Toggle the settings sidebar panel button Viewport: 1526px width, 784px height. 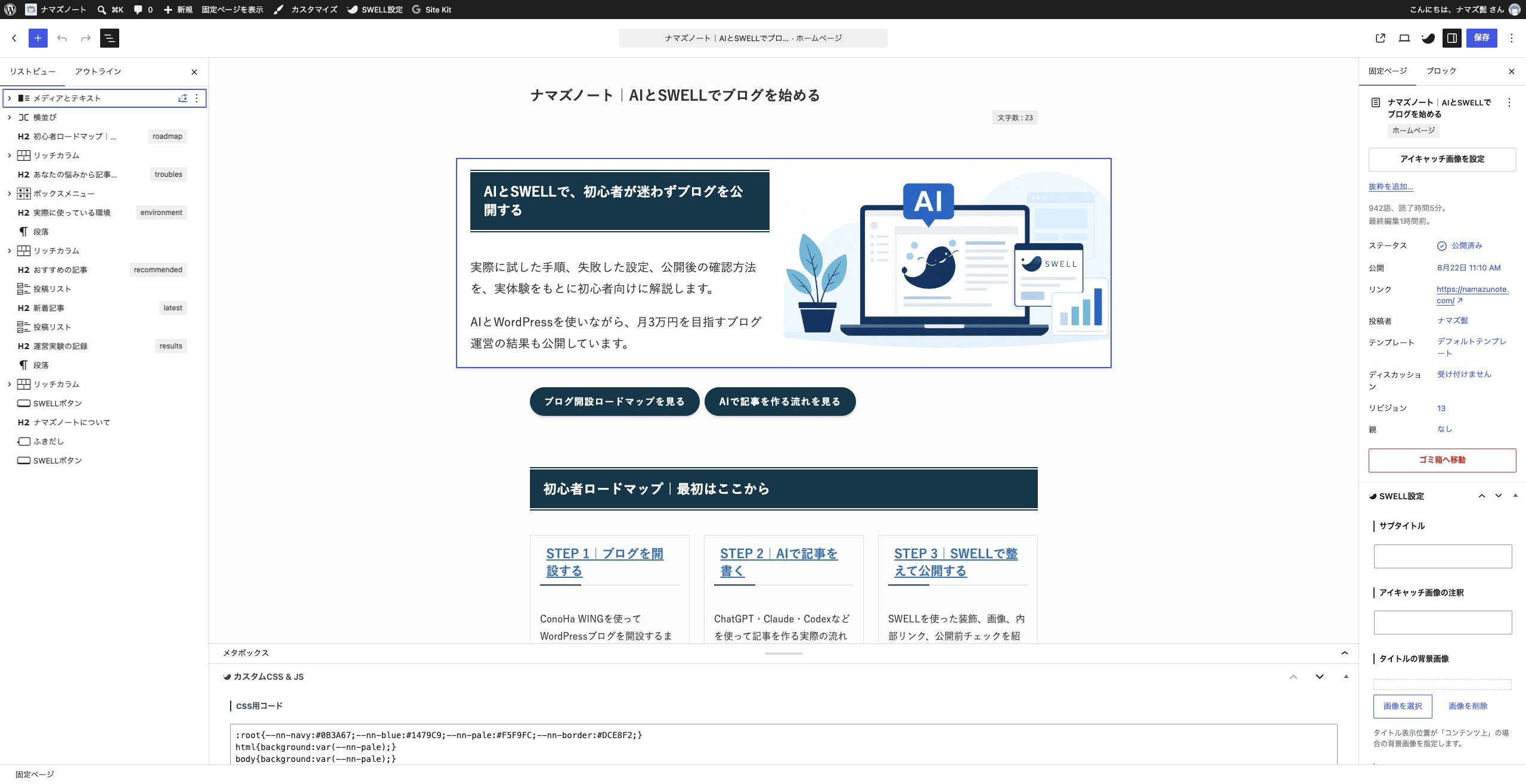tap(1452, 38)
